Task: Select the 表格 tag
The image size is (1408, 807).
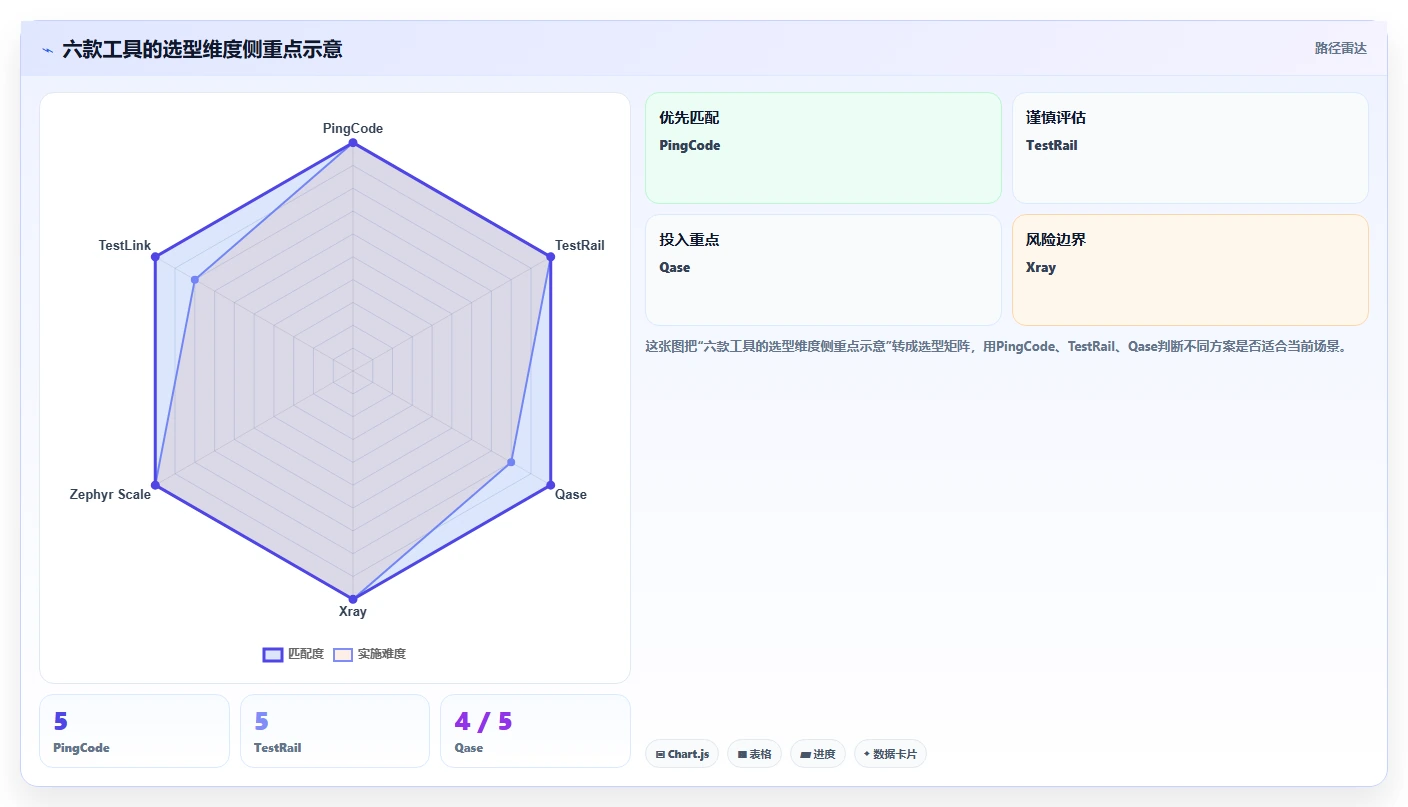Action: pyautogui.click(x=754, y=754)
